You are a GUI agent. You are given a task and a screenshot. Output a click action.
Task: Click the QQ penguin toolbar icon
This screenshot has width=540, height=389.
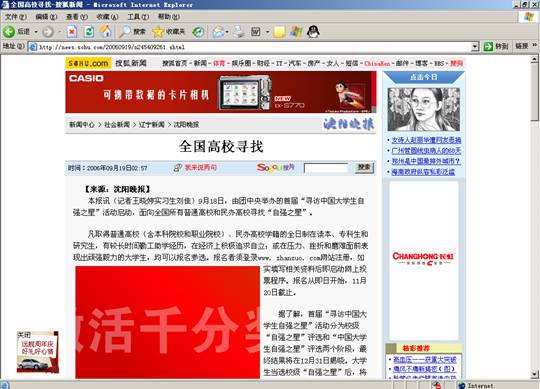point(313,32)
